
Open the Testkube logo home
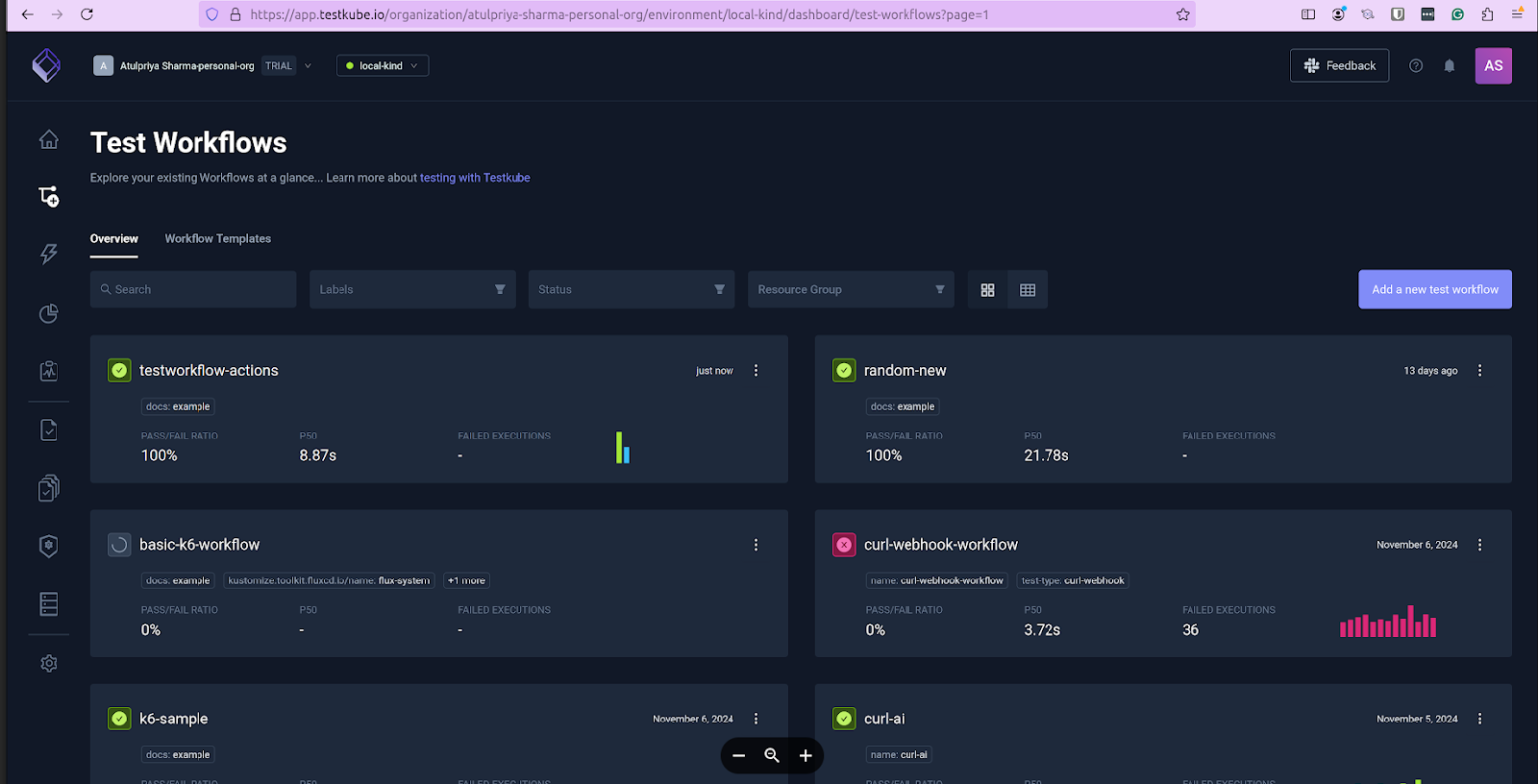click(46, 65)
